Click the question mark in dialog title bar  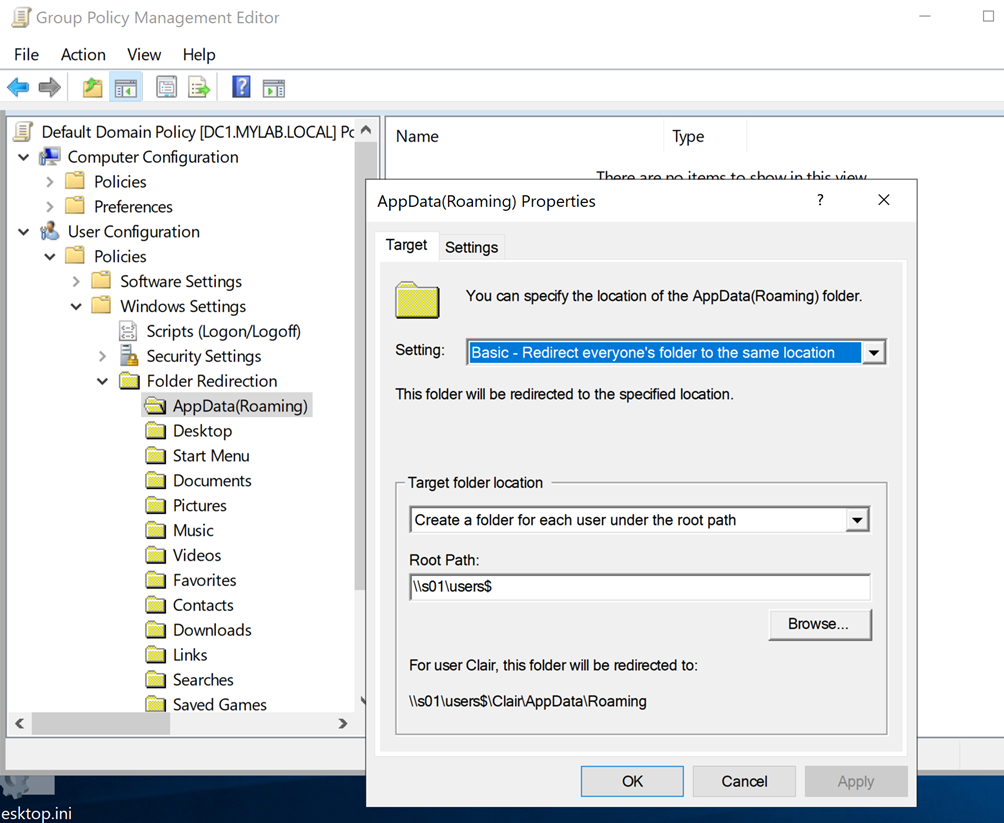point(821,200)
